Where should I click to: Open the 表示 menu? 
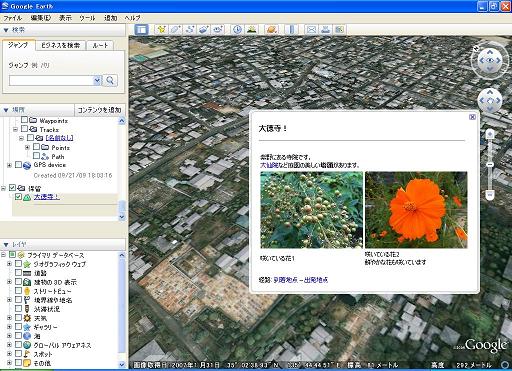(65, 18)
